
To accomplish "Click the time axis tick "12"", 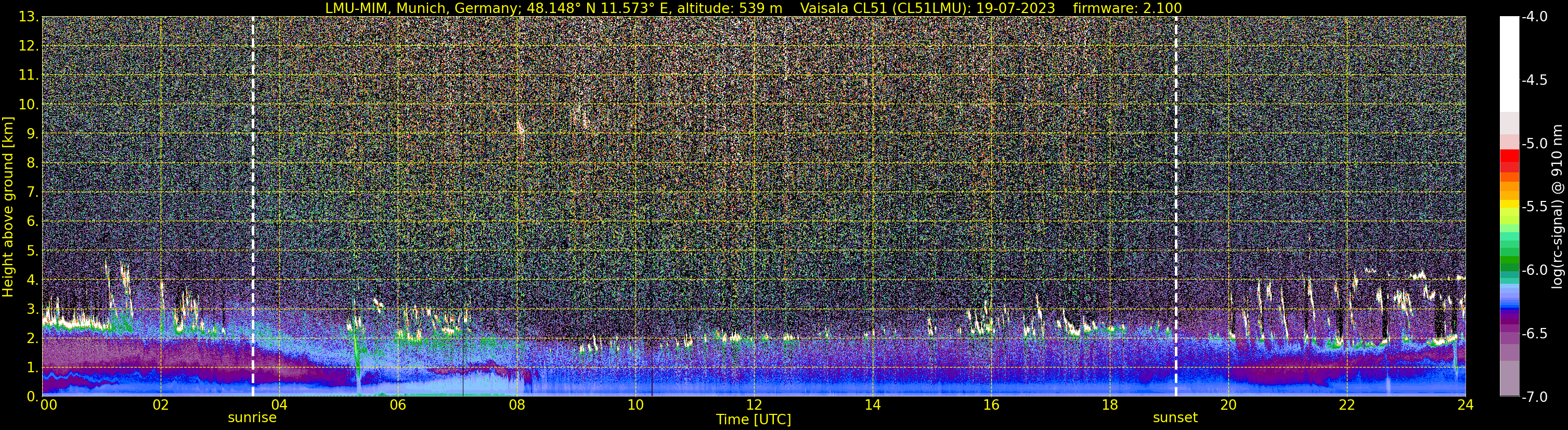I will click(754, 405).
